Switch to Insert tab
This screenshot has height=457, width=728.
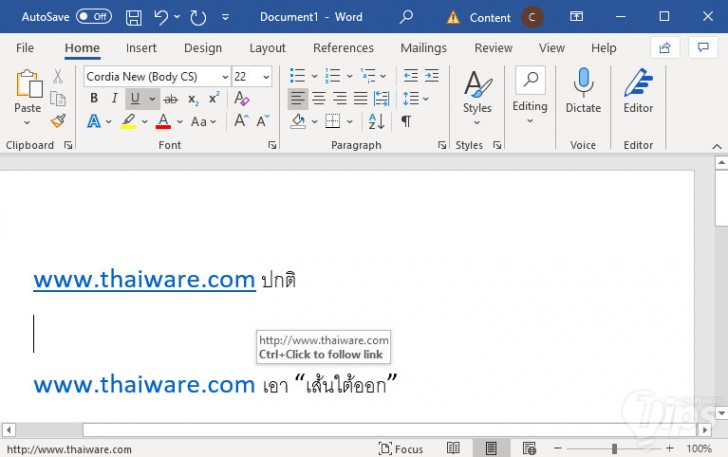click(x=141, y=48)
